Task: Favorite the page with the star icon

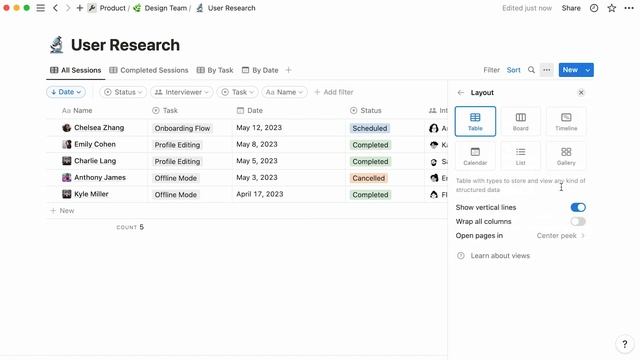Action: 611,8
